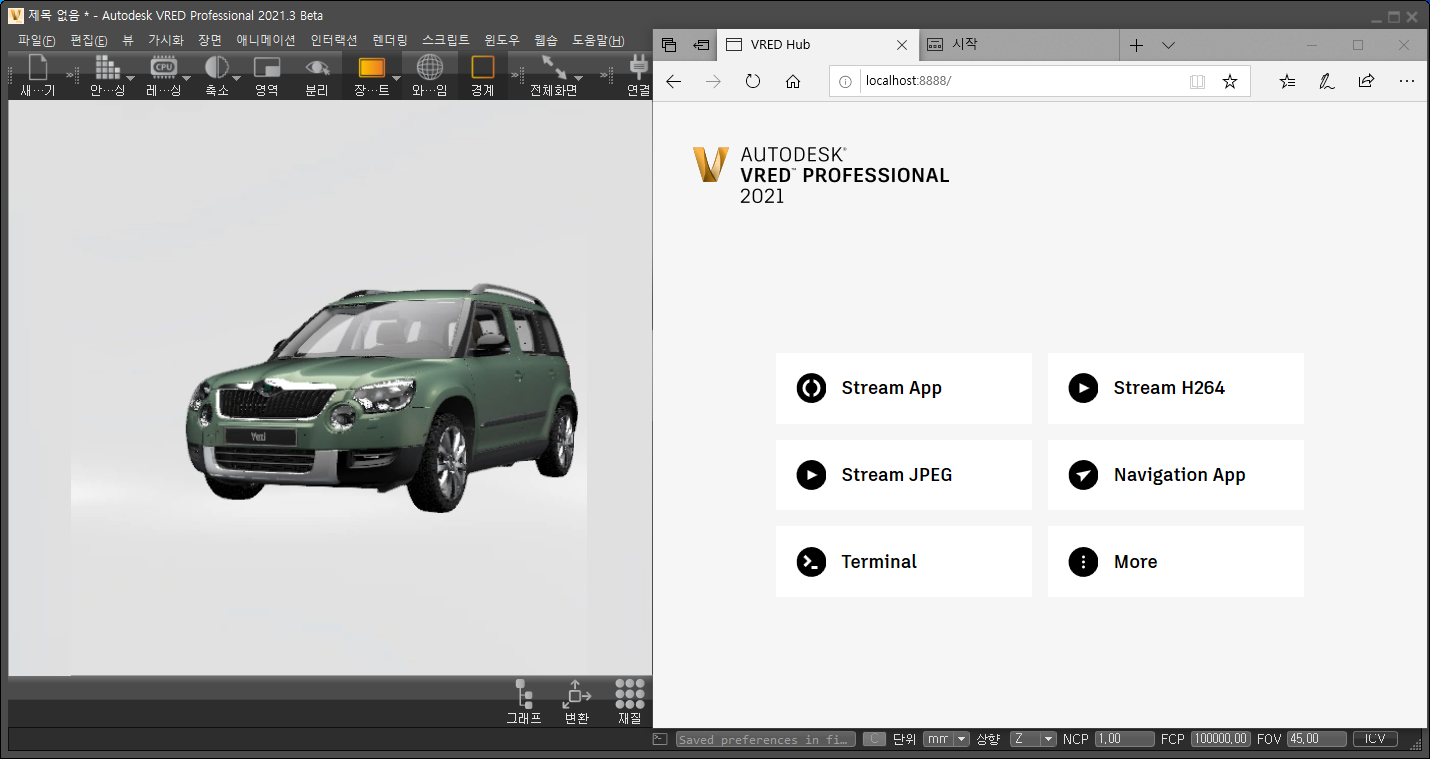The width and height of the screenshot is (1430, 759).
Task: Go back in the browser
Action: pos(674,82)
